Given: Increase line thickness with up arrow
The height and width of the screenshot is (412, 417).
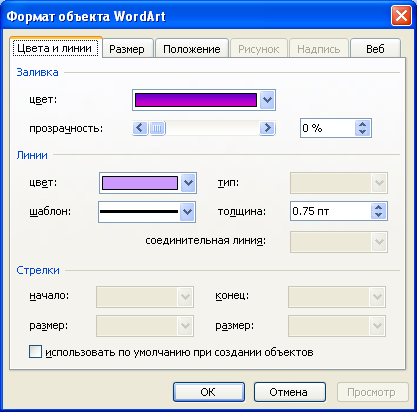Looking at the screenshot, I should pos(378,207).
